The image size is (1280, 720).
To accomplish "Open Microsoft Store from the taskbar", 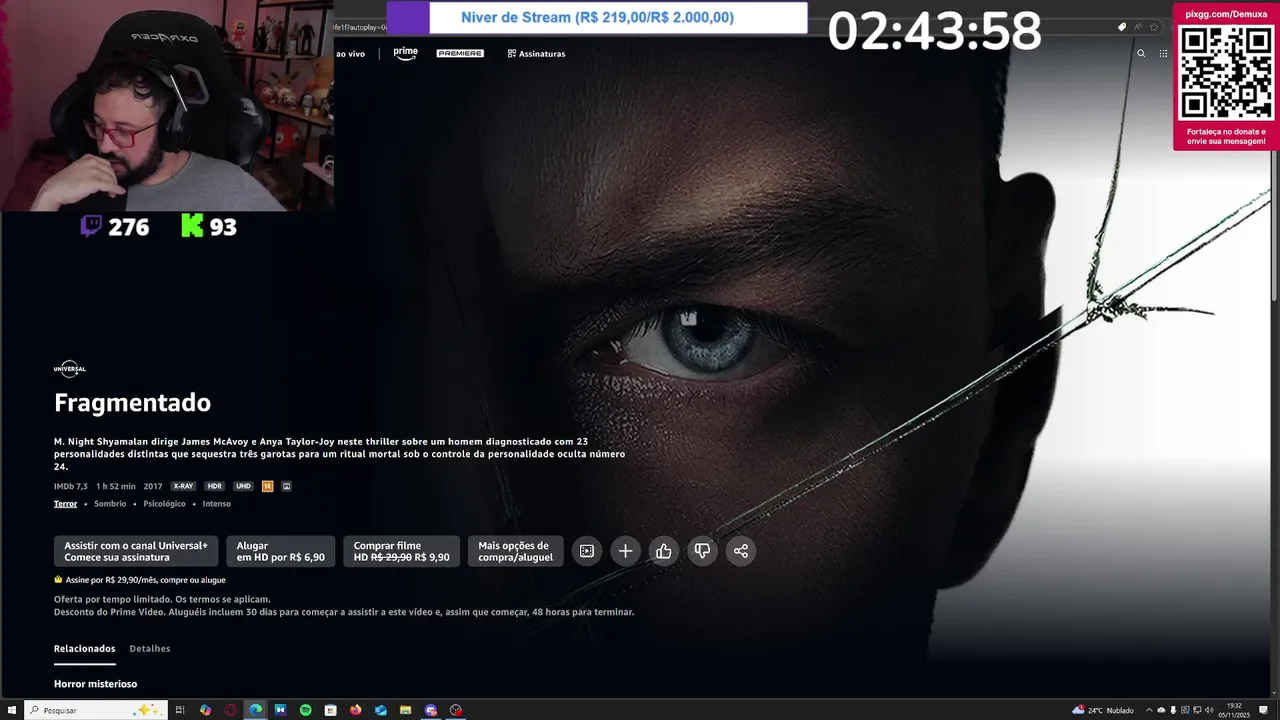I will coord(331,710).
